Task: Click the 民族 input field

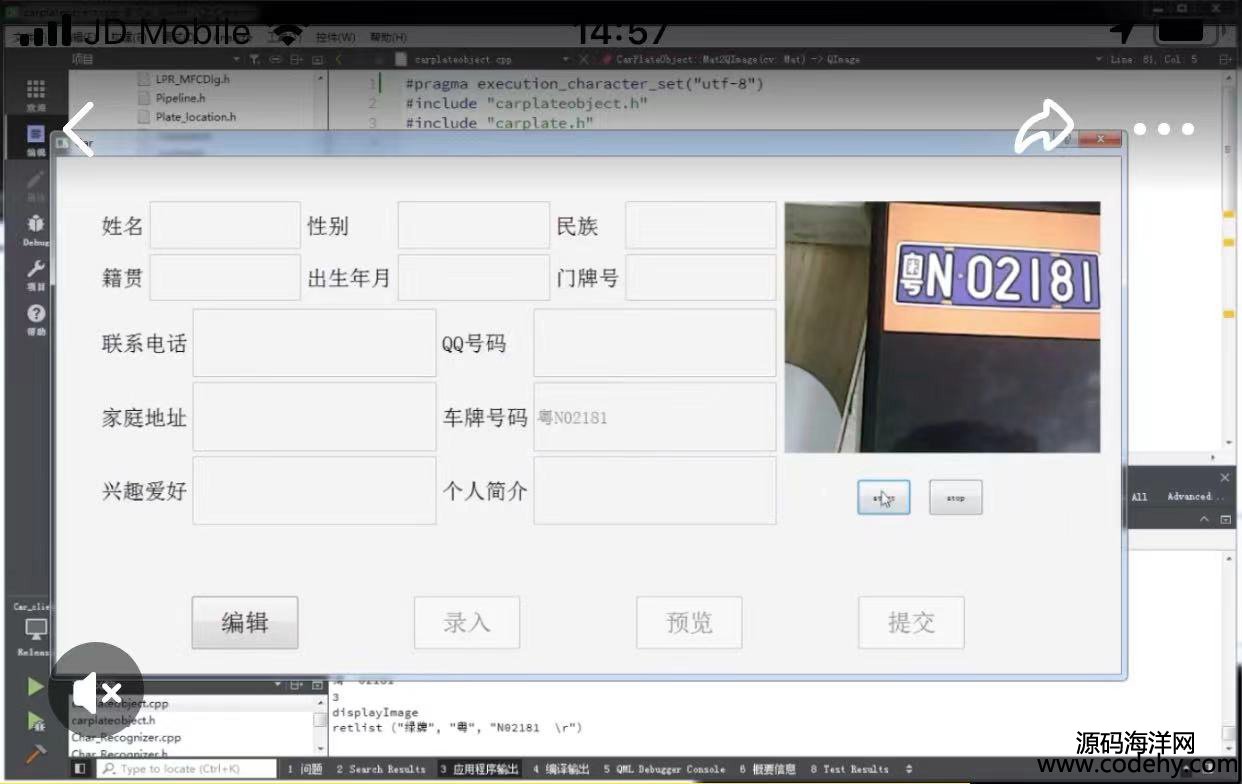Action: pos(700,225)
